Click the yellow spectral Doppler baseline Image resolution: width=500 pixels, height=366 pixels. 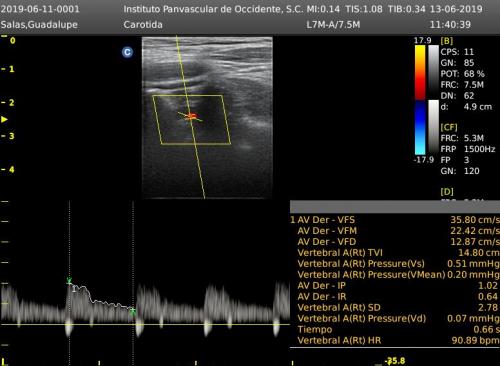click(x=145, y=324)
